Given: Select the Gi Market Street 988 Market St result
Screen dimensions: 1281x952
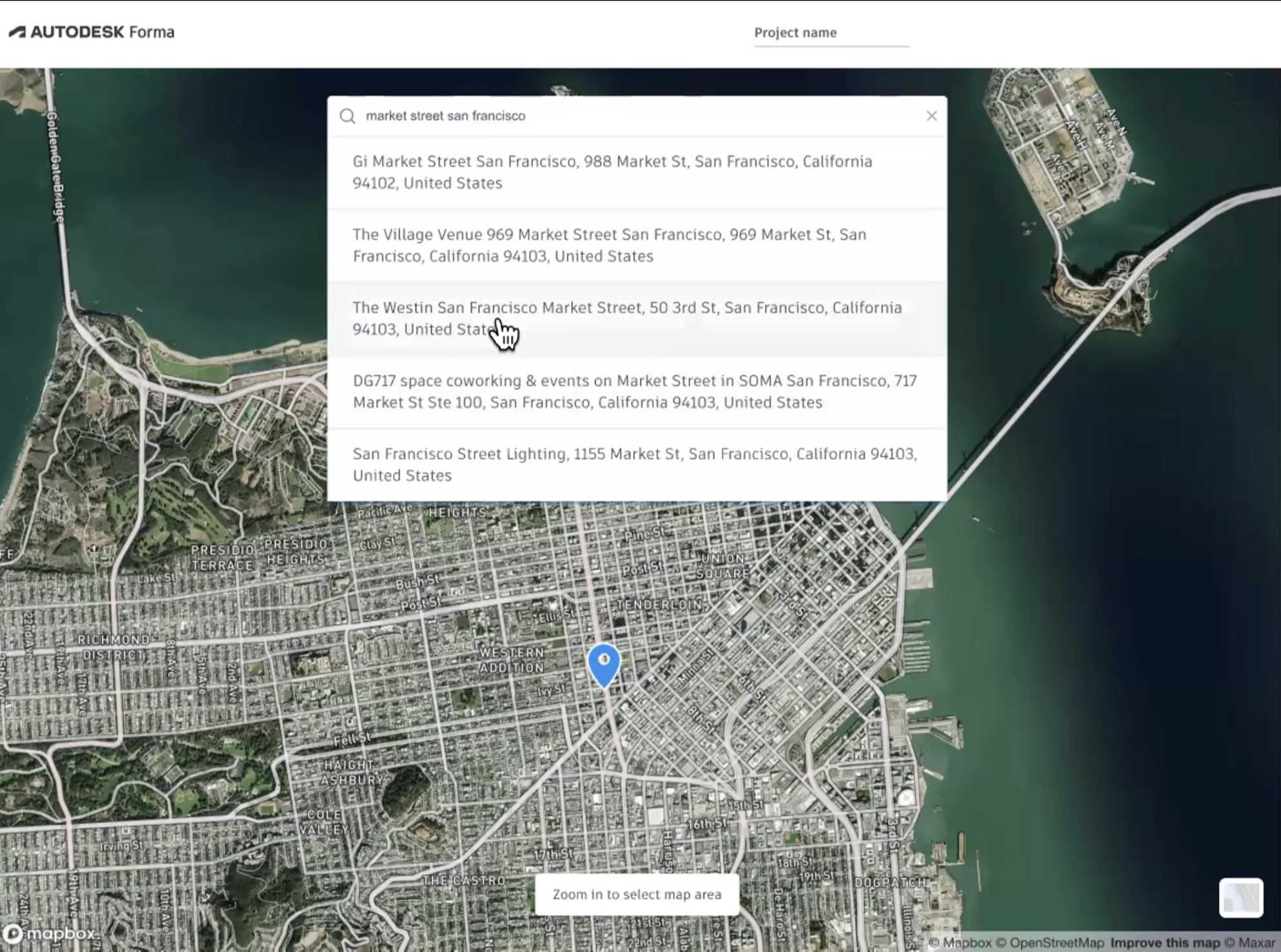Looking at the screenshot, I should pyautogui.click(x=637, y=172).
